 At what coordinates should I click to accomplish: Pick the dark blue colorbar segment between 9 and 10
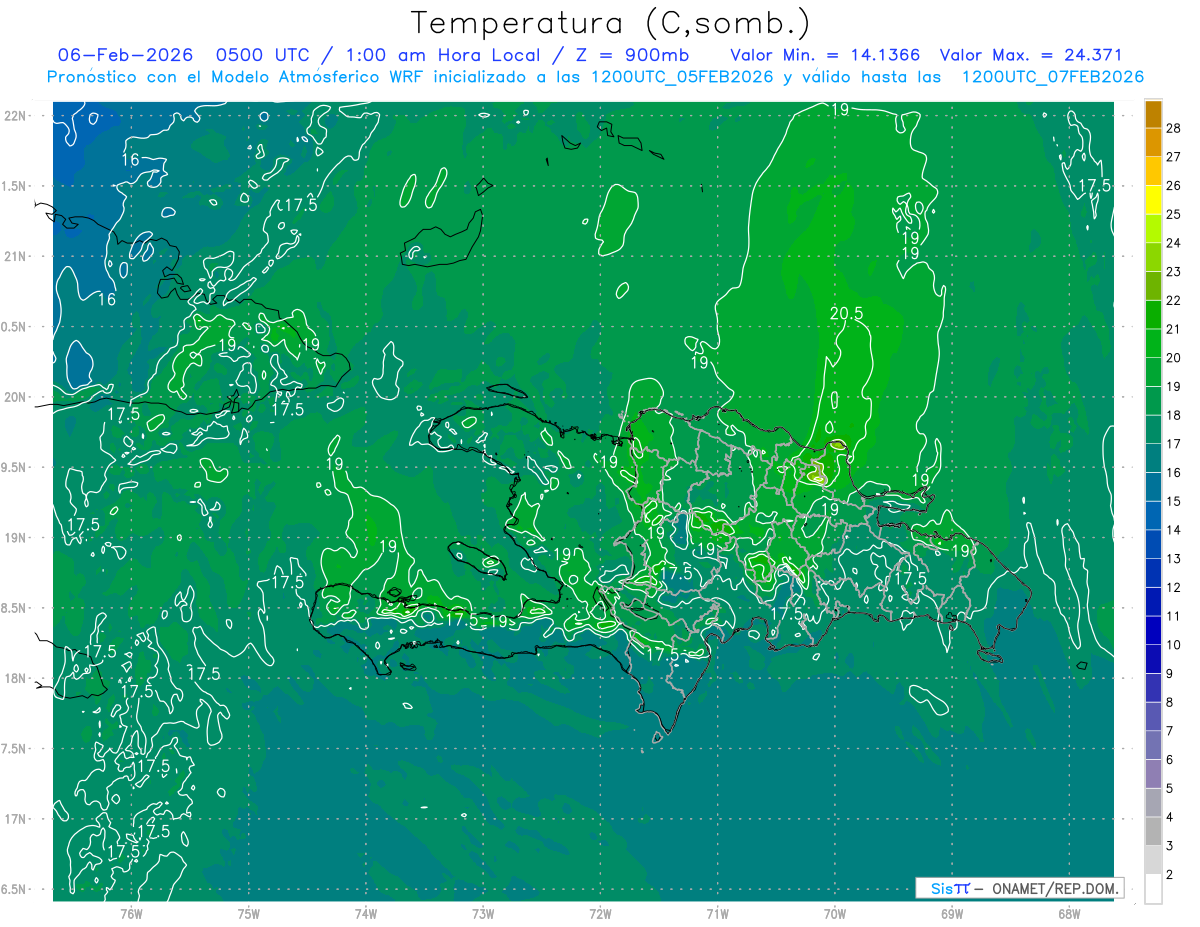point(1153,659)
